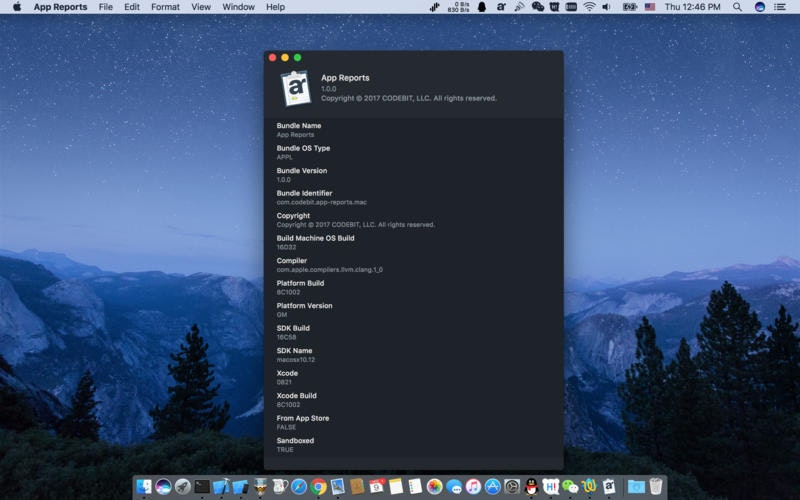800x500 pixels.
Task: Click the Bundle Identifier value text
Action: pos(321,202)
